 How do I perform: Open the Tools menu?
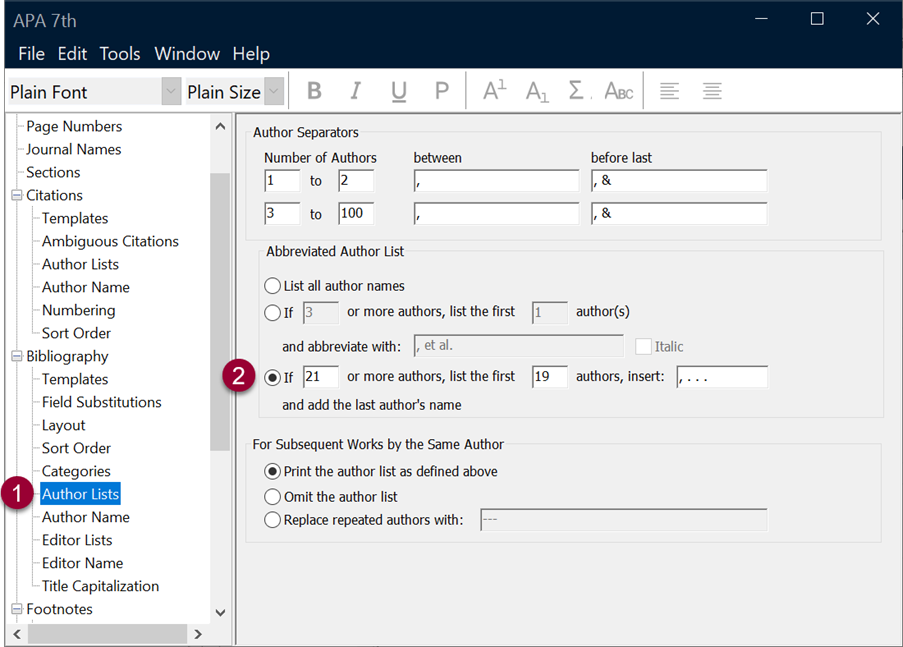coord(120,54)
